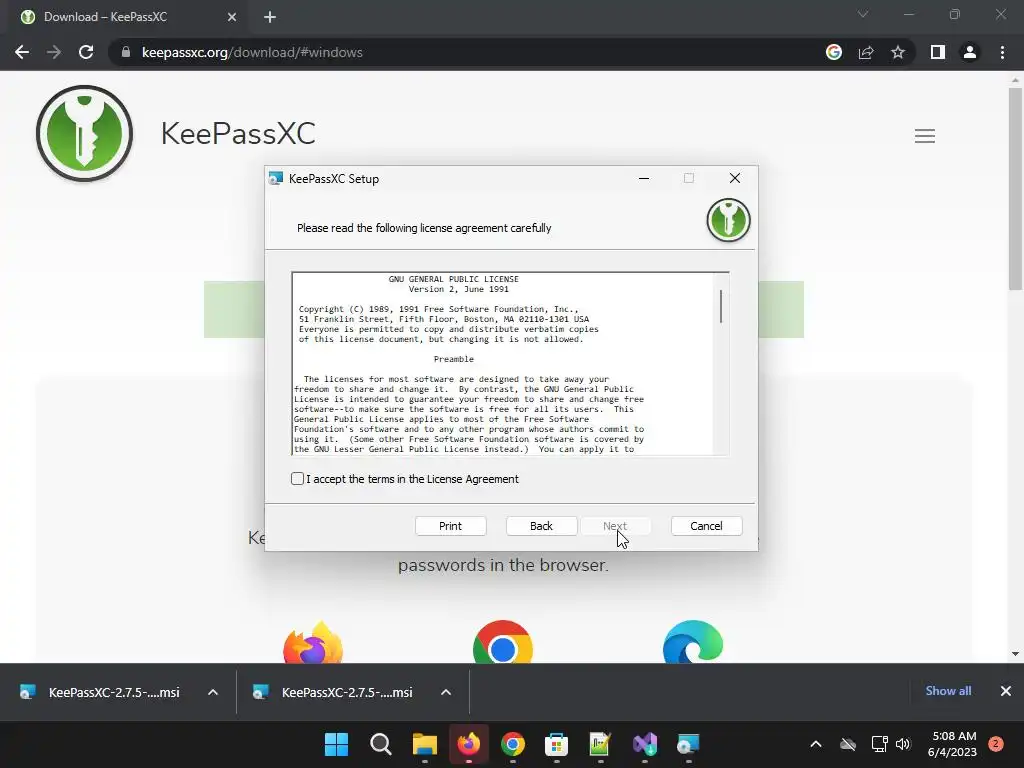The height and width of the screenshot is (768, 1024).
Task: Open the Windows Start menu
Action: [x=336, y=744]
